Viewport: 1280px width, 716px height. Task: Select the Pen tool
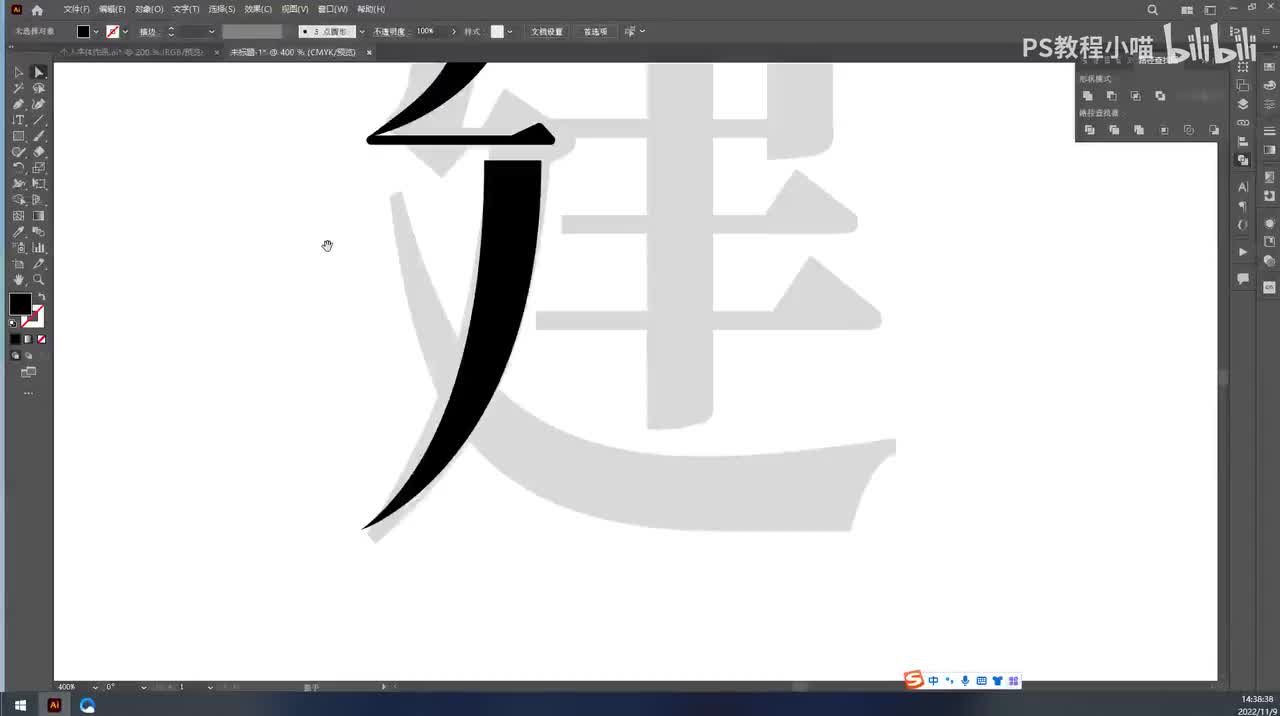click(18, 104)
